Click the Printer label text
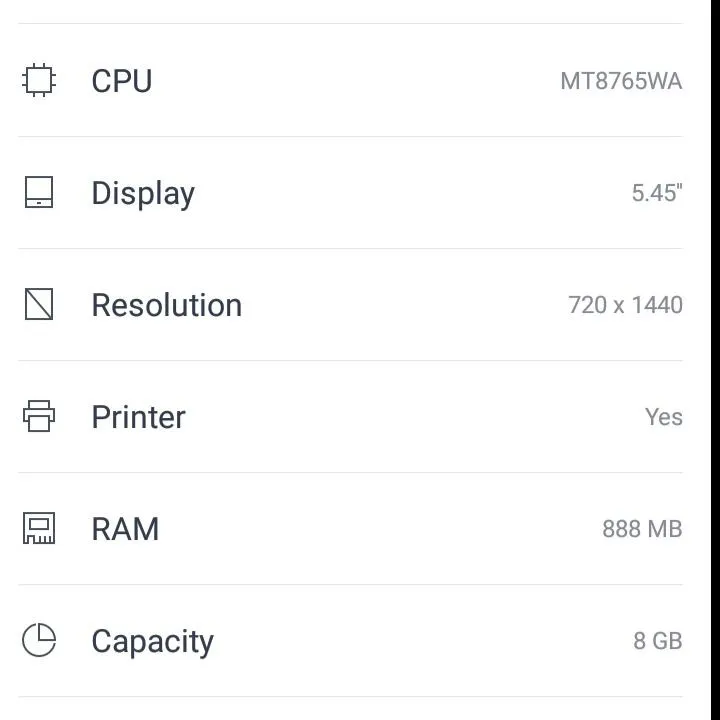720x720 pixels. tap(139, 417)
